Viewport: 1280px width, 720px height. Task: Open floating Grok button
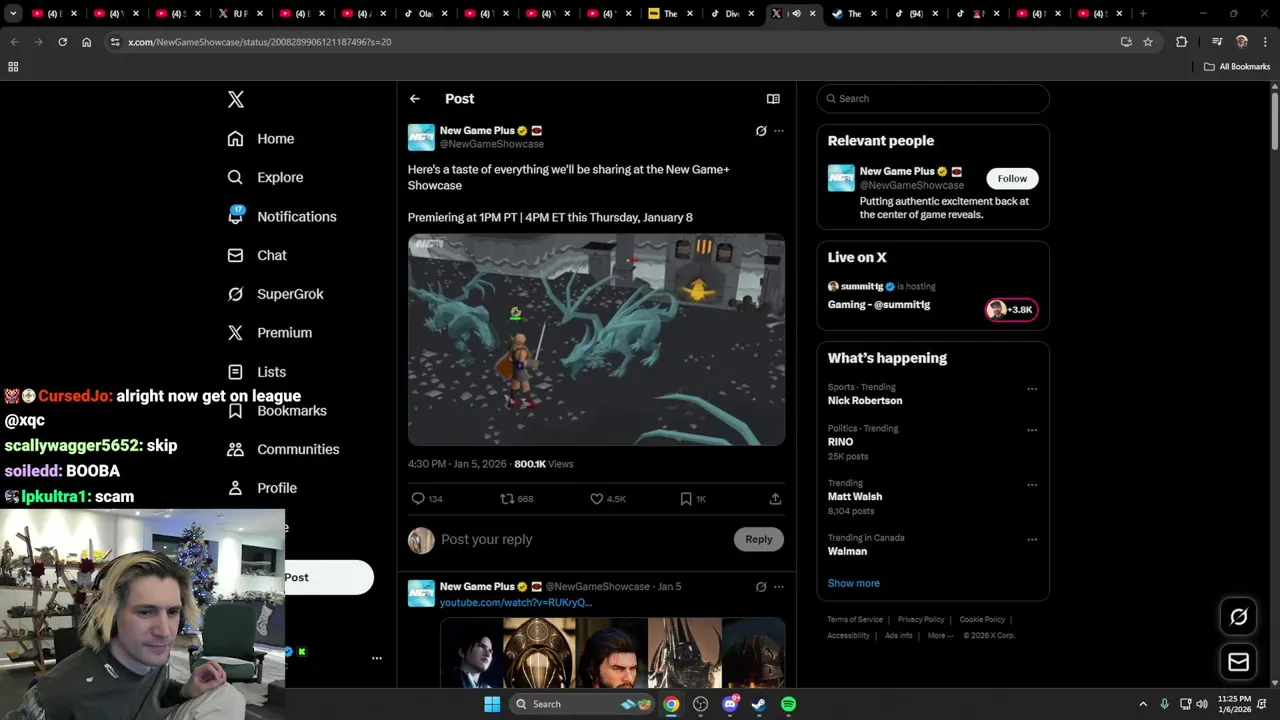[1238, 617]
